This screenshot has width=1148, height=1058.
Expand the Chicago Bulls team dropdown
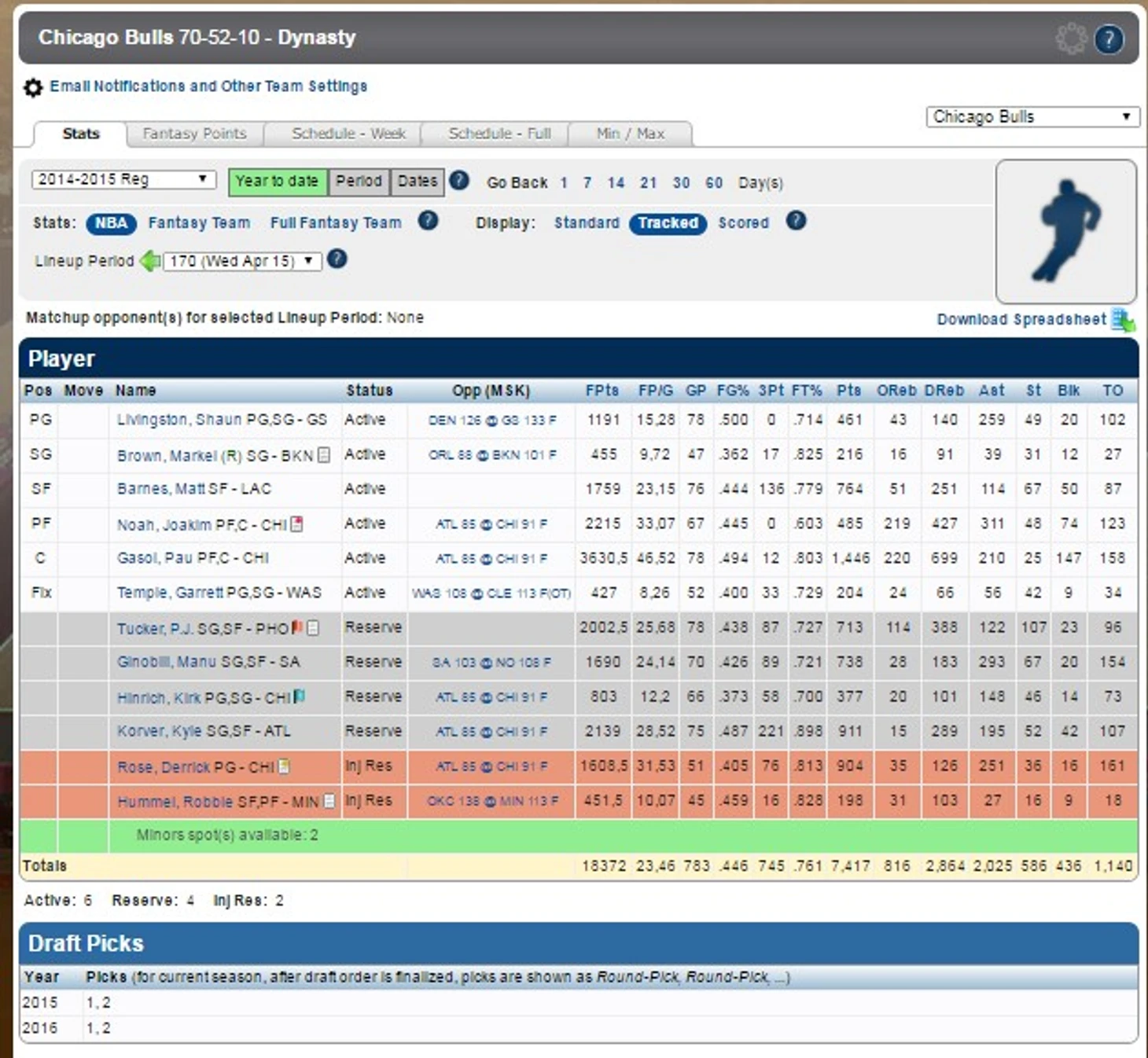tap(1032, 117)
